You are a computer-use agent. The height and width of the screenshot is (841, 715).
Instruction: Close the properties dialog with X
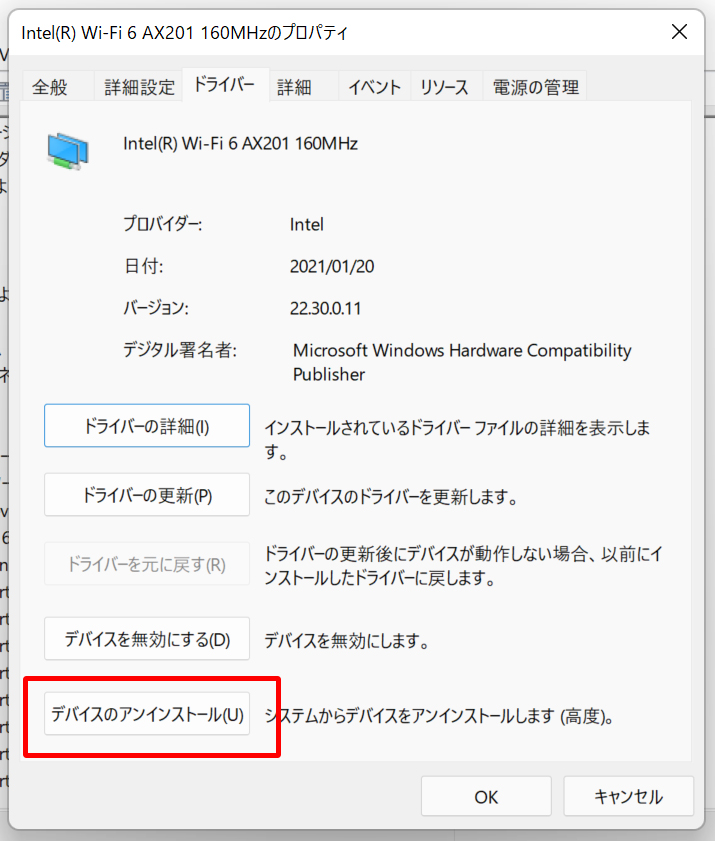[x=679, y=32]
